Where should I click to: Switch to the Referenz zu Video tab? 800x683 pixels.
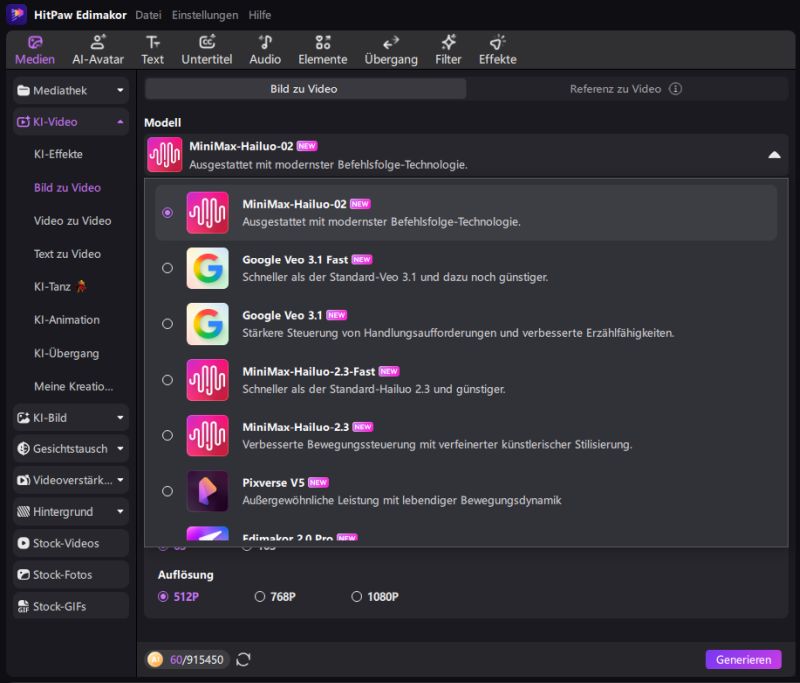click(625, 89)
